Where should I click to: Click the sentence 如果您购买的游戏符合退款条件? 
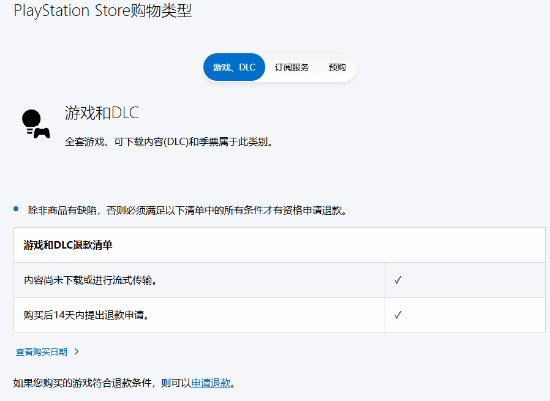(x=124, y=383)
